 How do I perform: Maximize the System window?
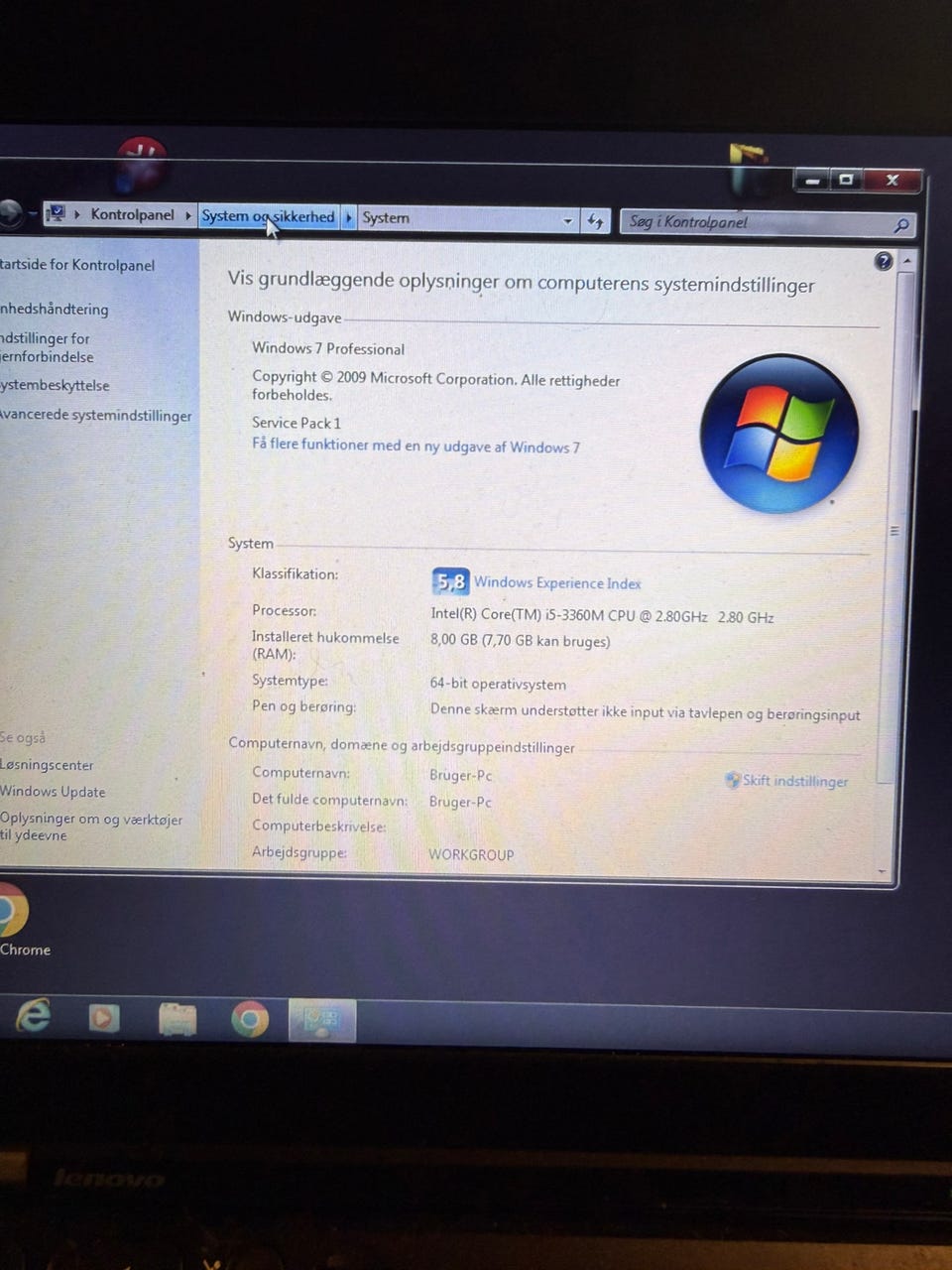(x=846, y=181)
